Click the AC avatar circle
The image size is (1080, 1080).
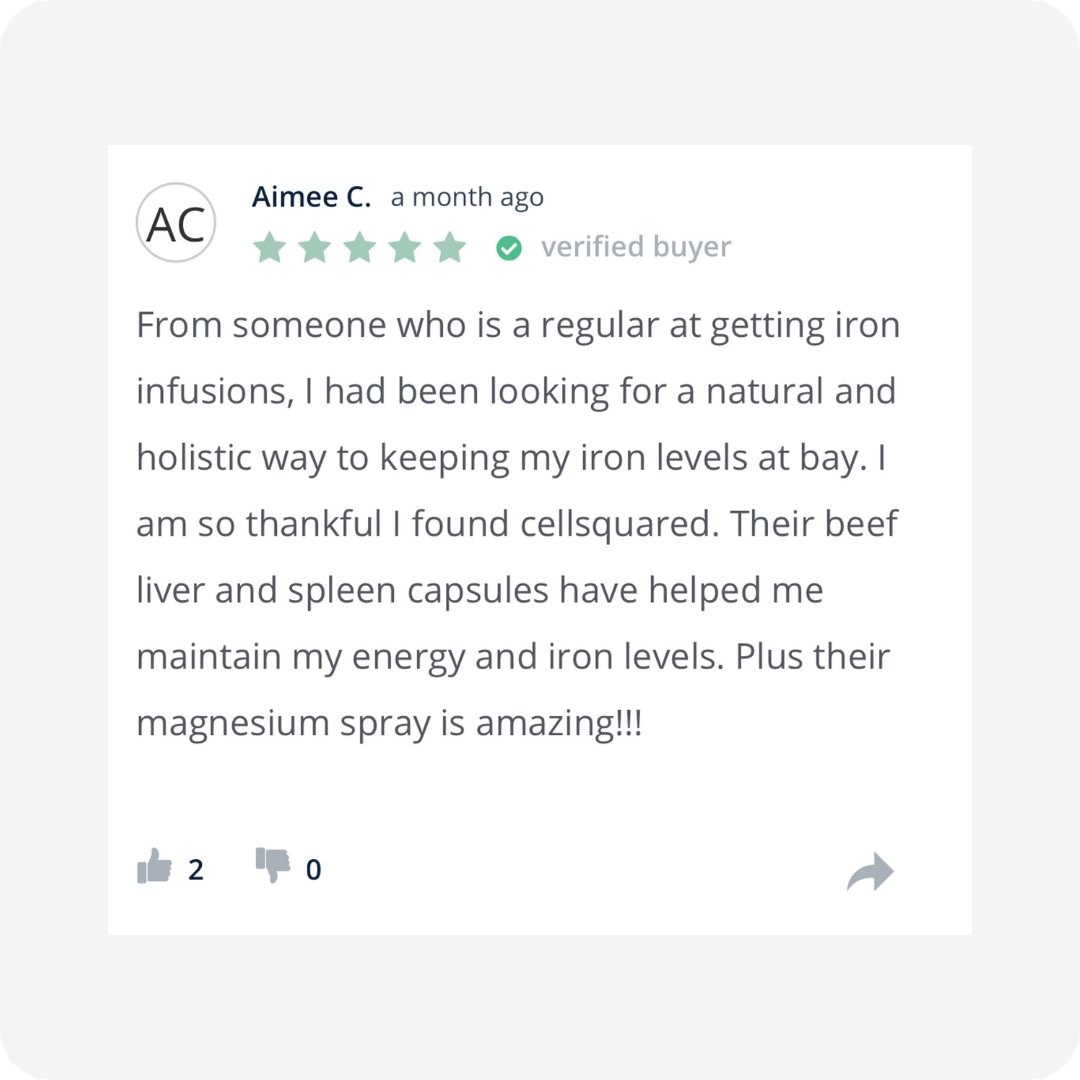[176, 222]
